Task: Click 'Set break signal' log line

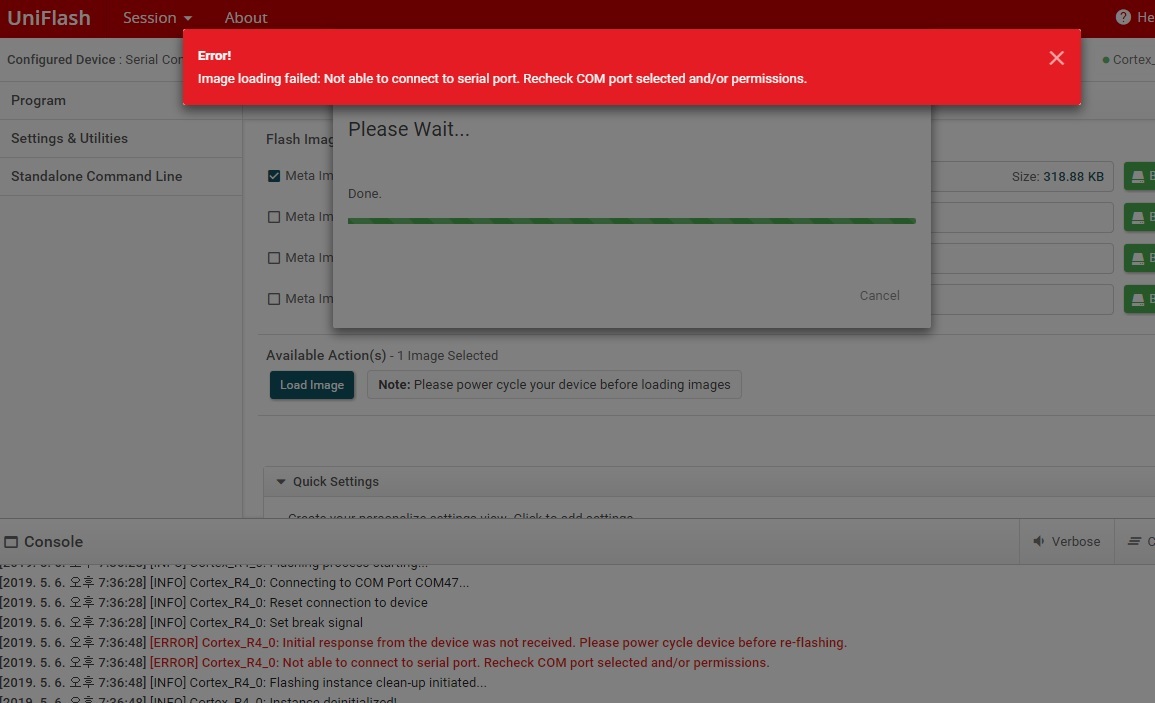Action: click(x=181, y=623)
